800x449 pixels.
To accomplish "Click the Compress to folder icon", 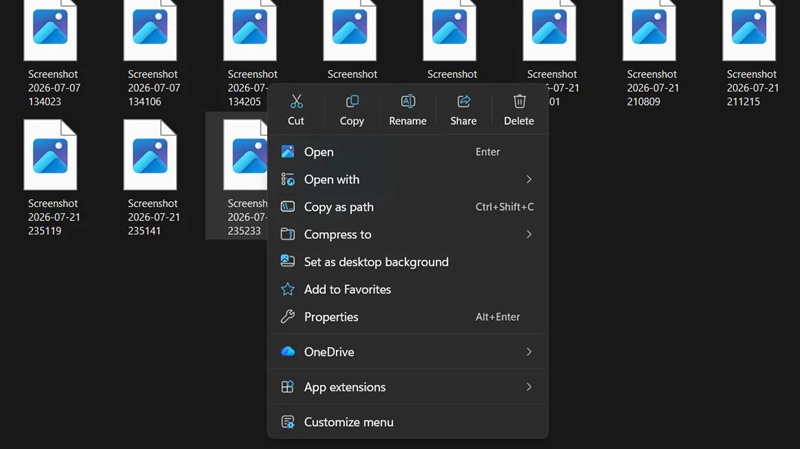I will pos(288,234).
